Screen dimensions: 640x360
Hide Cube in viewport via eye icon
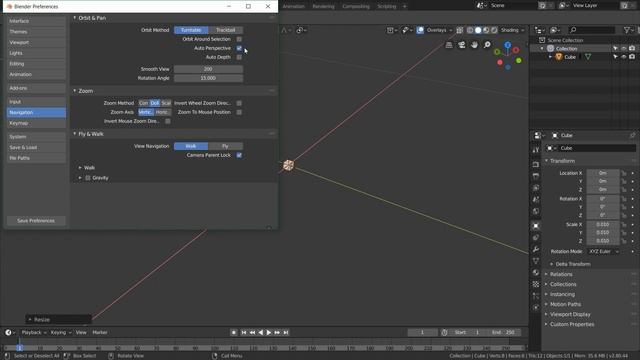623,57
